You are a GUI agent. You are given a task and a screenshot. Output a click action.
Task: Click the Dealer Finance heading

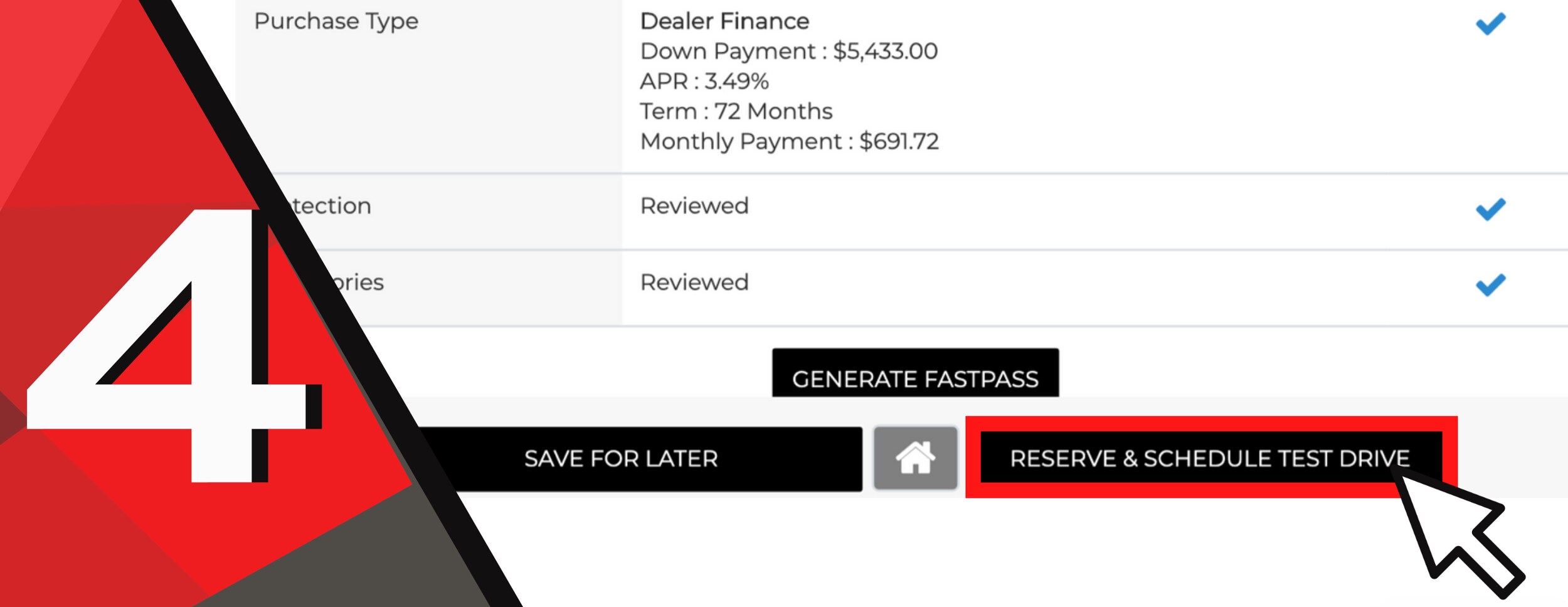click(x=724, y=21)
